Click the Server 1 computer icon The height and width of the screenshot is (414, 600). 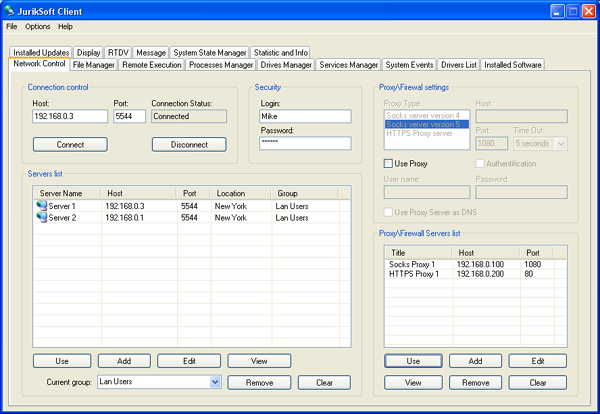tap(41, 205)
